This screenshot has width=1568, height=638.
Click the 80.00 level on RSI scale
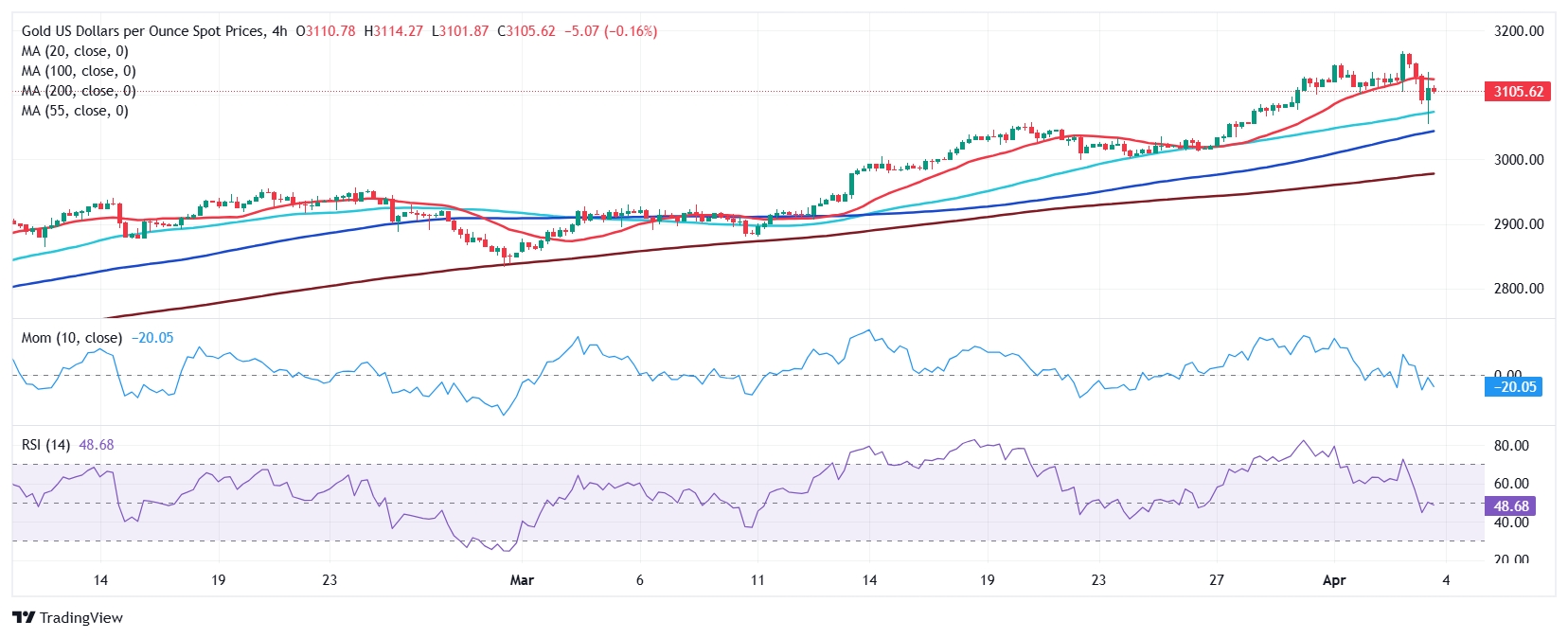click(1511, 446)
